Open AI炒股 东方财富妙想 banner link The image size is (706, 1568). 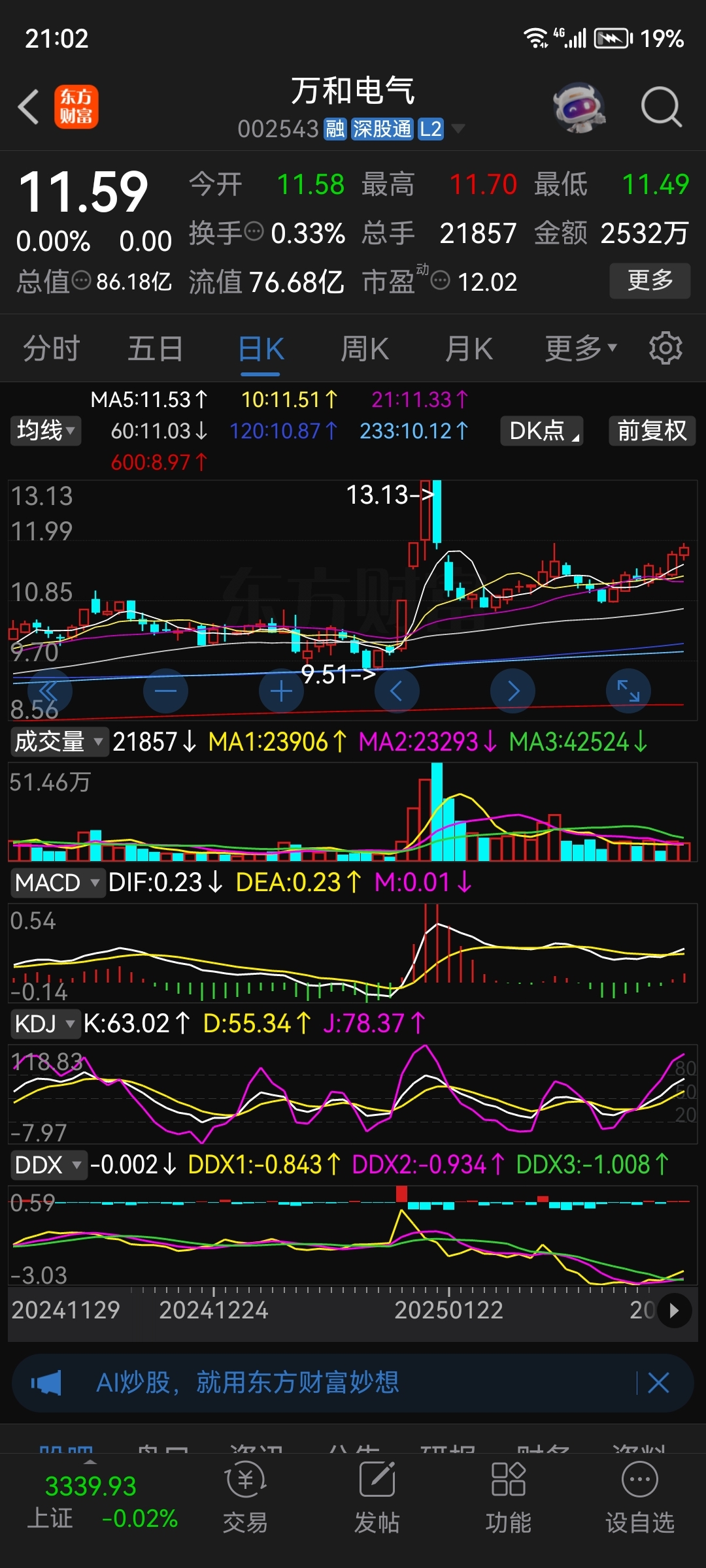coord(248,1382)
